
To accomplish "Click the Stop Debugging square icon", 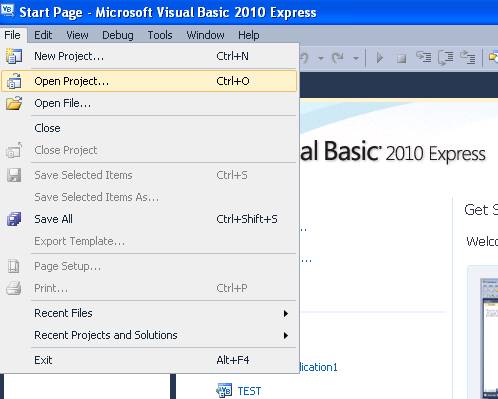I will coord(401,59).
